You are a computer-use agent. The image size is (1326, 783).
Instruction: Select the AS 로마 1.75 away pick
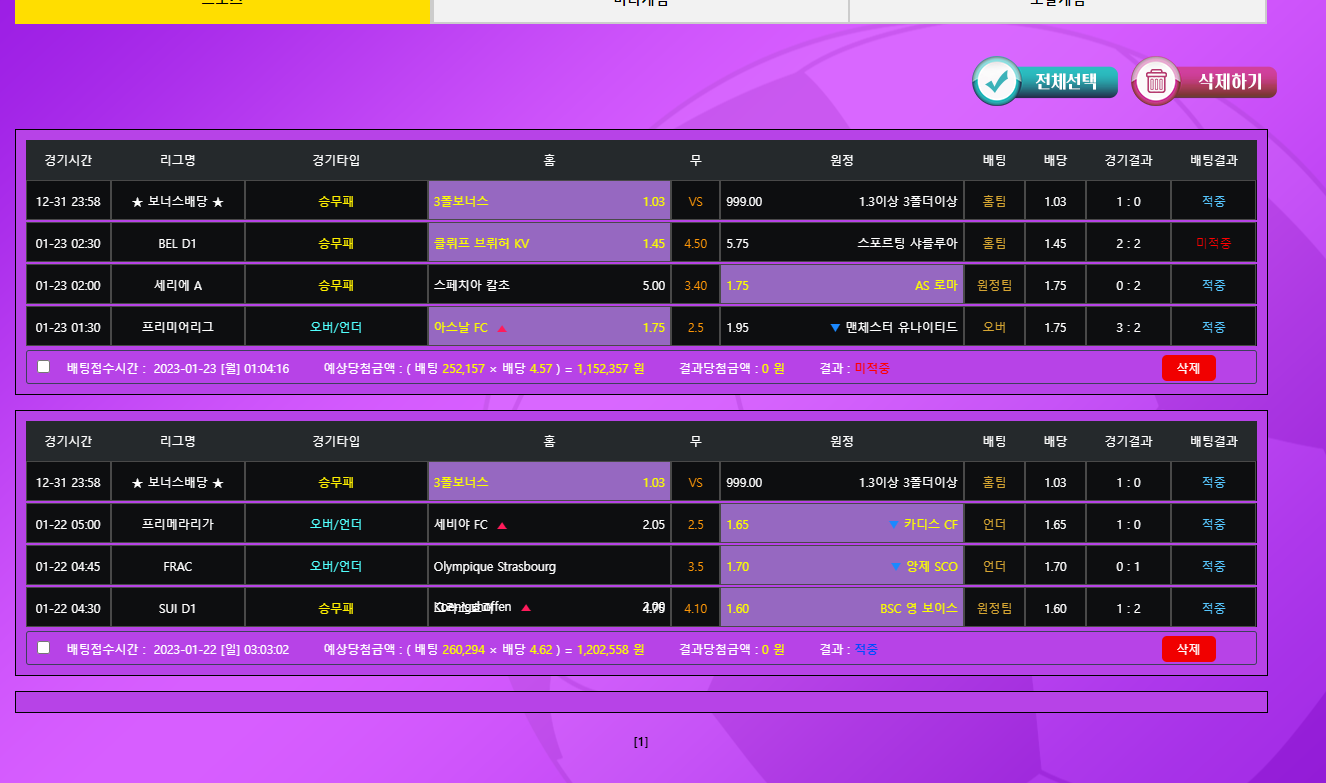(x=842, y=286)
